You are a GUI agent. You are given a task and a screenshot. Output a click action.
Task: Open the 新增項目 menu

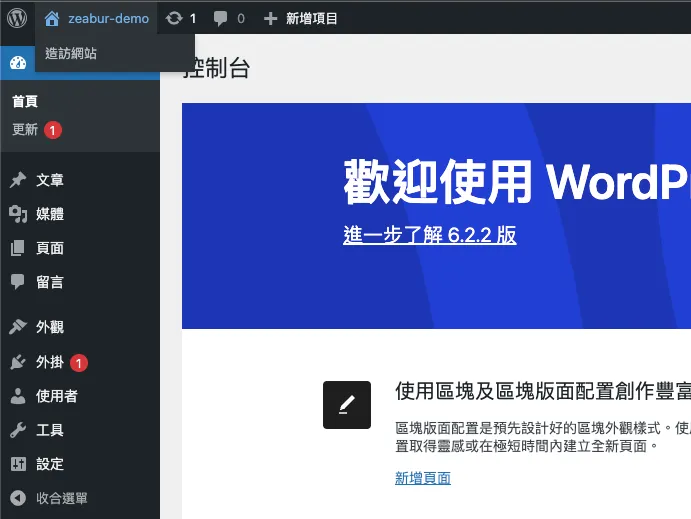click(x=312, y=19)
